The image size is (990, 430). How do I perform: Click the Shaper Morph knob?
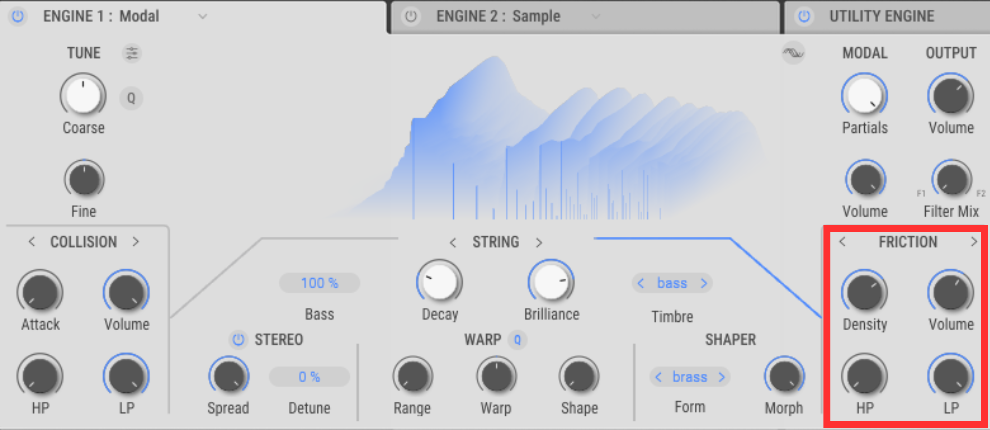coord(784,376)
